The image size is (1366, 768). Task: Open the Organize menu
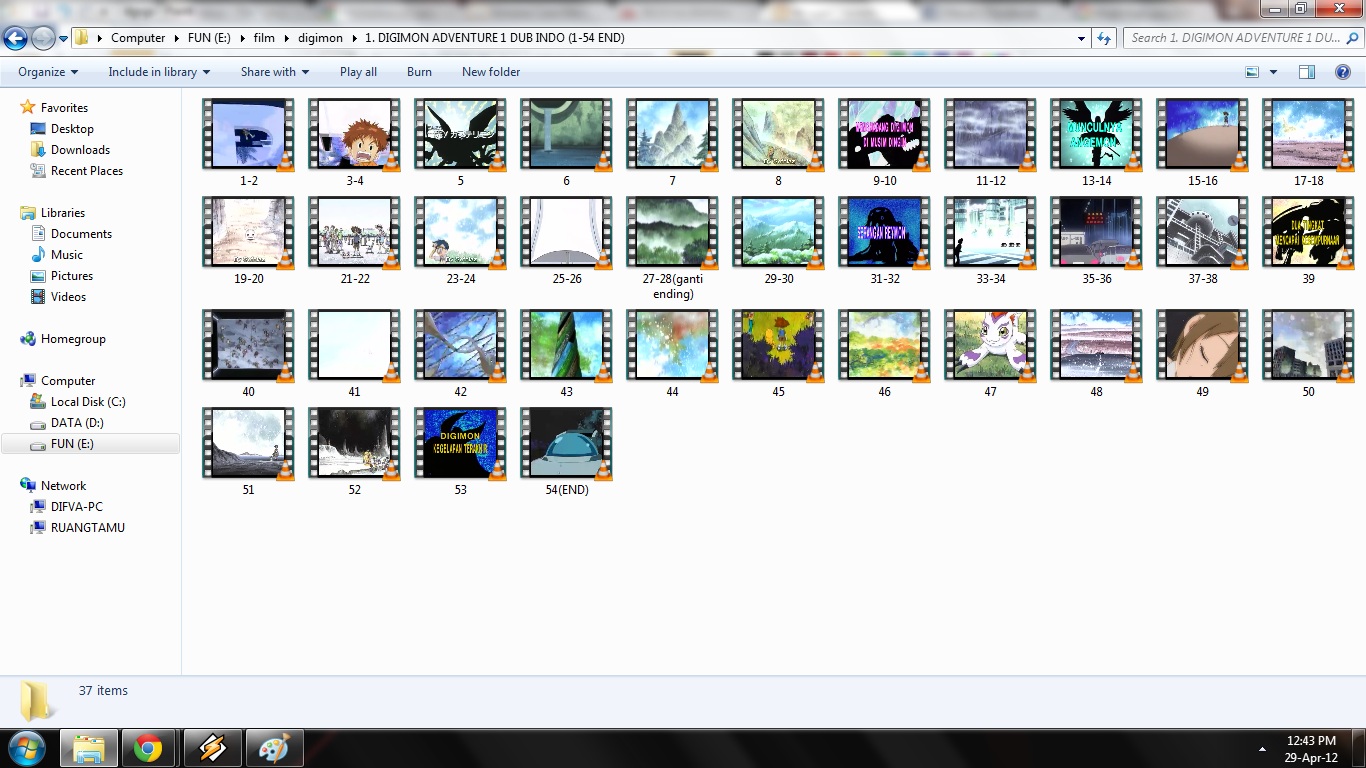tap(48, 72)
